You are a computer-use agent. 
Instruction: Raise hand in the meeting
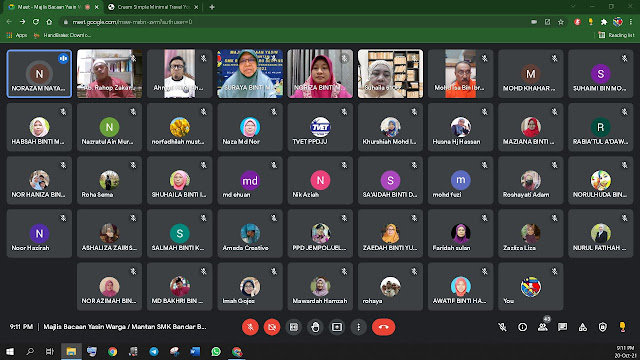click(315, 327)
